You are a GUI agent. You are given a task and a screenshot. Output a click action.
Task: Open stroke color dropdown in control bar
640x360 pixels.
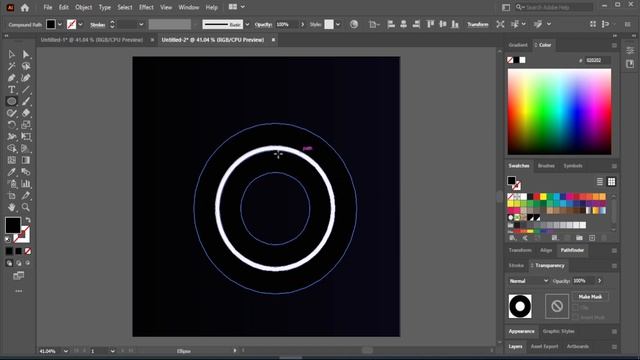(80, 24)
